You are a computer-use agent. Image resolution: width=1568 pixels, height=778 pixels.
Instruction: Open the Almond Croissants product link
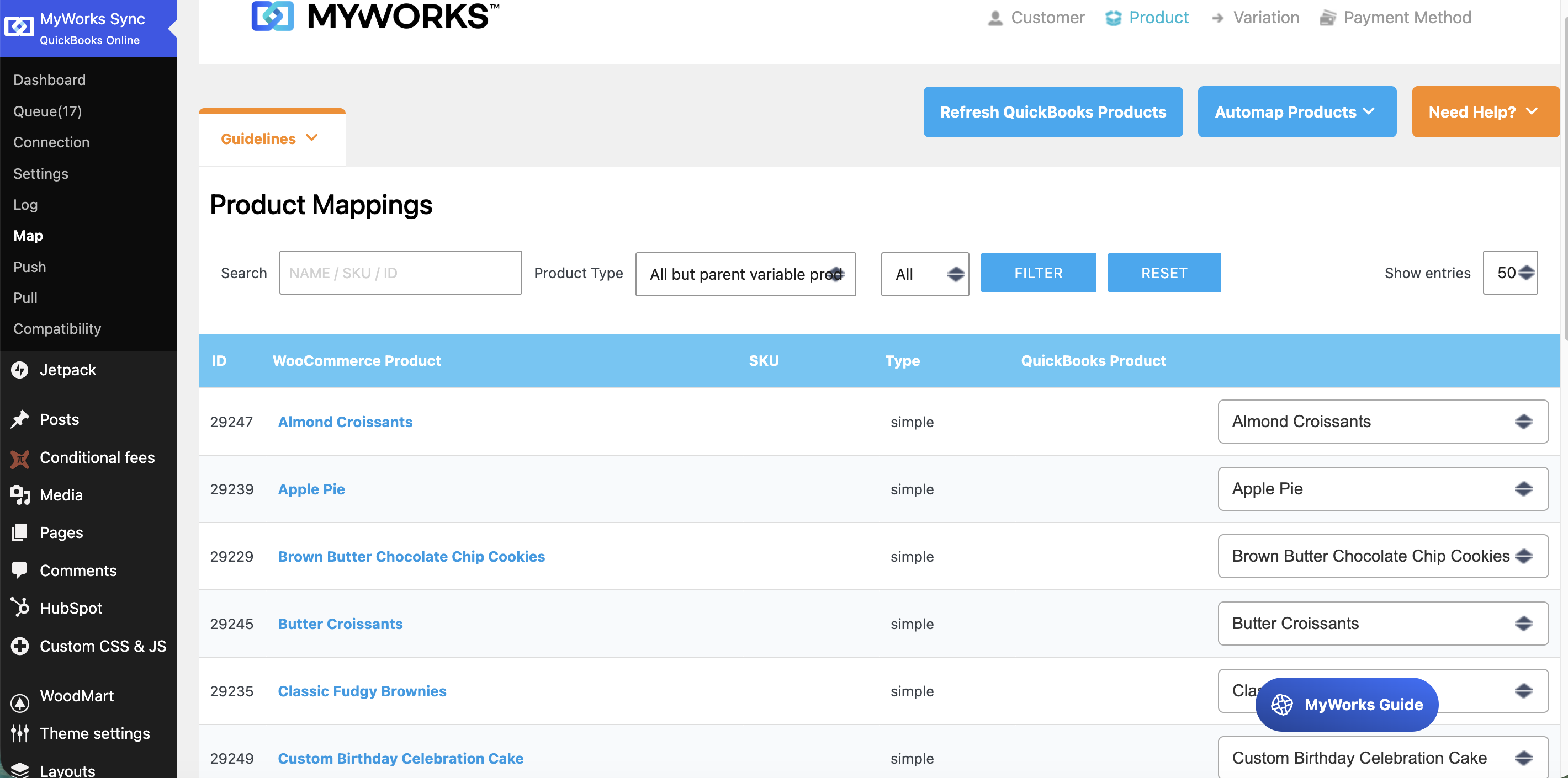tap(345, 422)
